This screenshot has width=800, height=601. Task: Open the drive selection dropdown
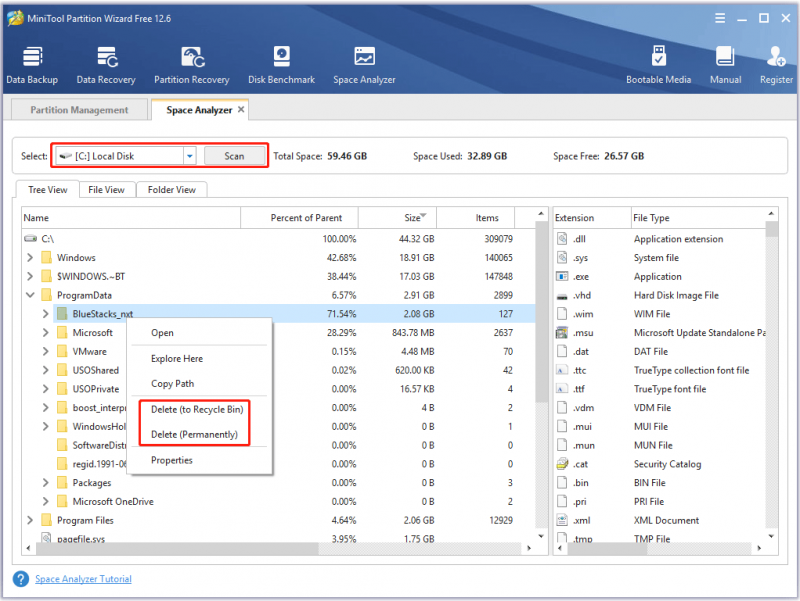coord(190,156)
